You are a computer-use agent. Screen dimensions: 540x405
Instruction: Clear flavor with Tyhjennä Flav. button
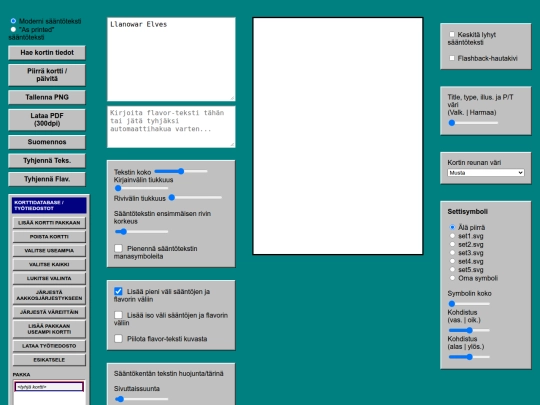coord(47,179)
